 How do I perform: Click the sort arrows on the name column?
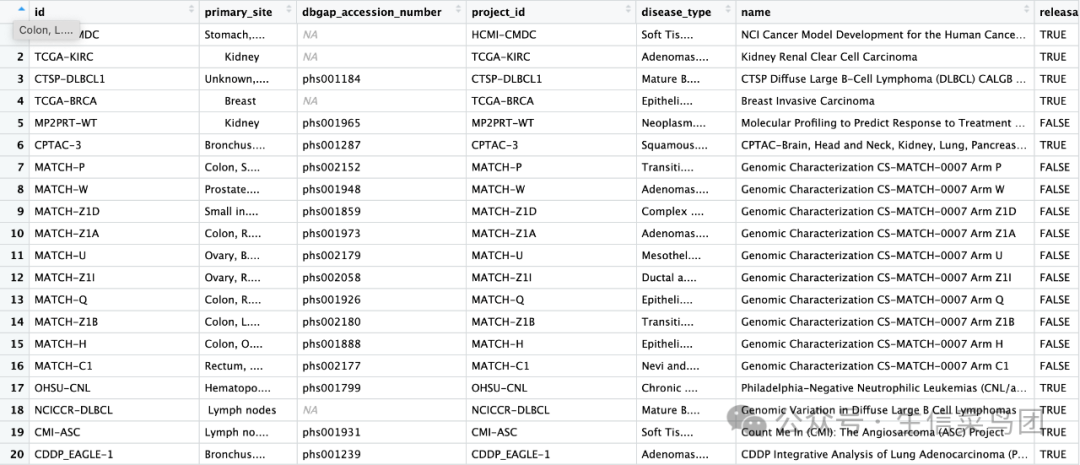click(x=1027, y=11)
